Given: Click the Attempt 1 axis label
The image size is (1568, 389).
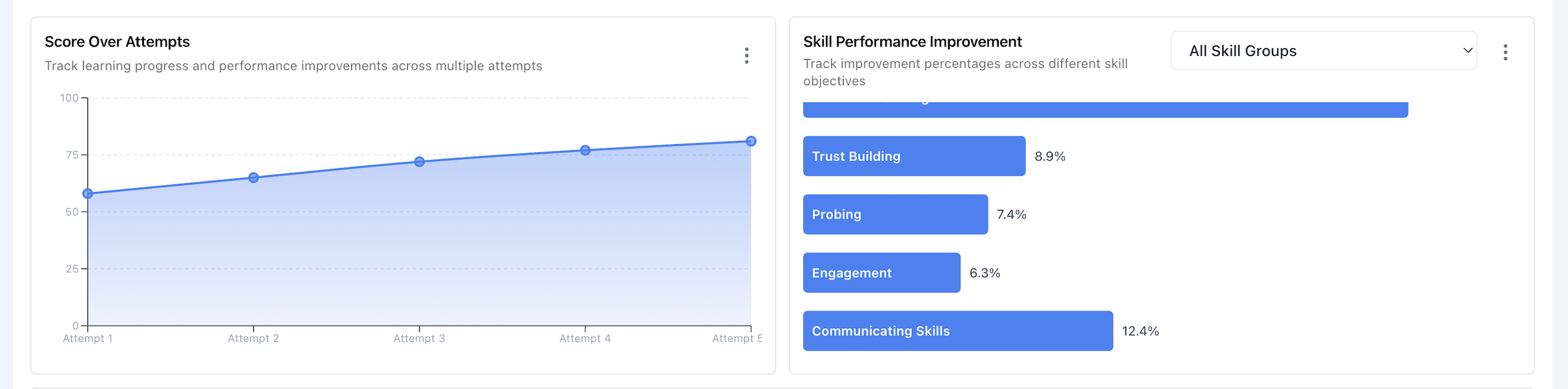Looking at the screenshot, I should tap(88, 339).
